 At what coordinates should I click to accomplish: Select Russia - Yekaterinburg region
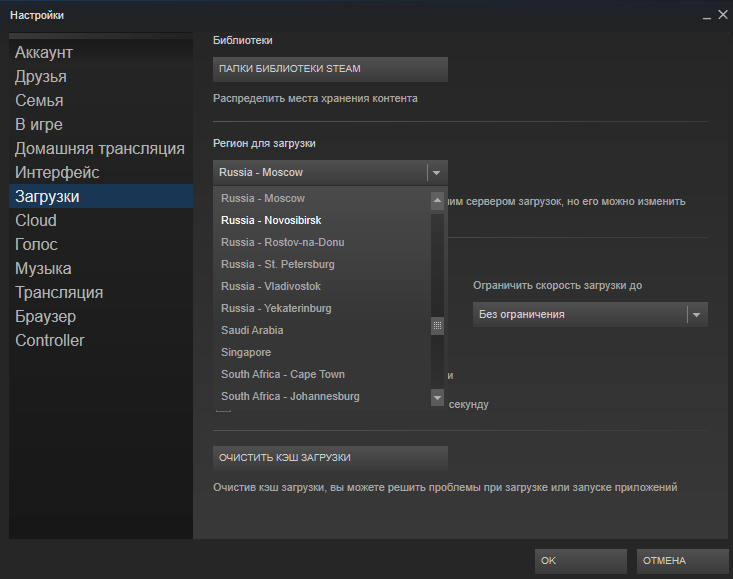pos(322,308)
